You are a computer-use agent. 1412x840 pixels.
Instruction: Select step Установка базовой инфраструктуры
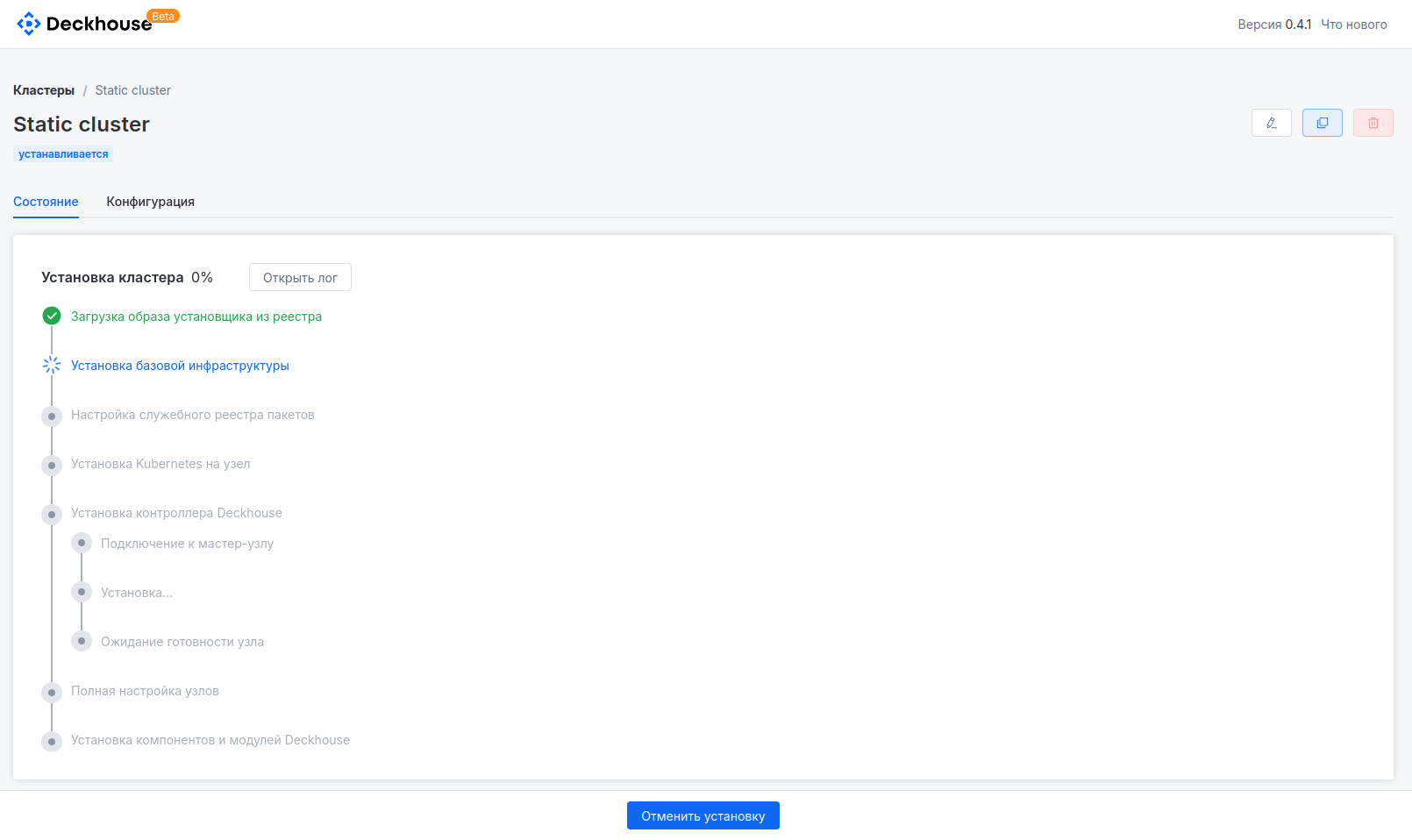tap(180, 366)
